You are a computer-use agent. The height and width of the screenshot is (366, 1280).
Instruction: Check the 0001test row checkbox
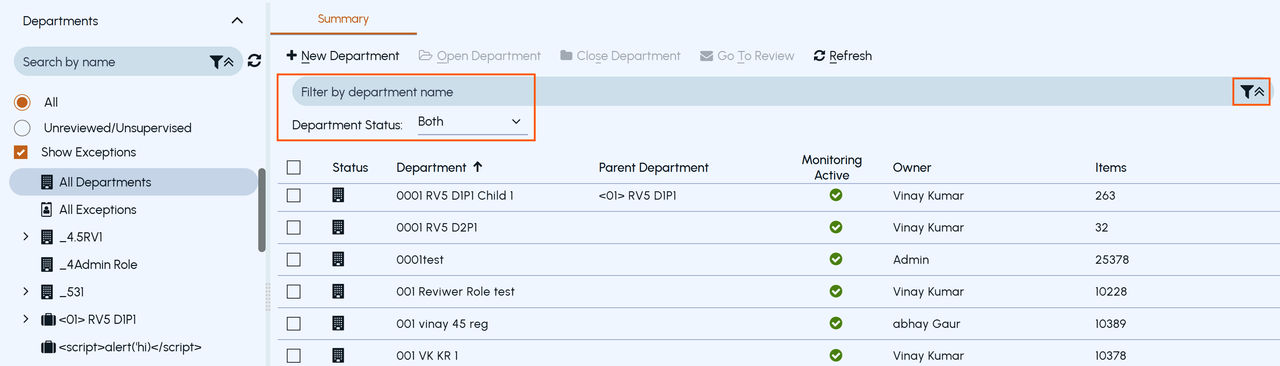293,260
